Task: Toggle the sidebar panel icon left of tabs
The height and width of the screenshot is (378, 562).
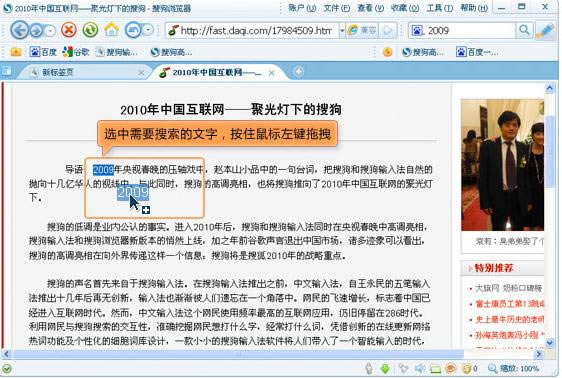Action: tap(6, 71)
